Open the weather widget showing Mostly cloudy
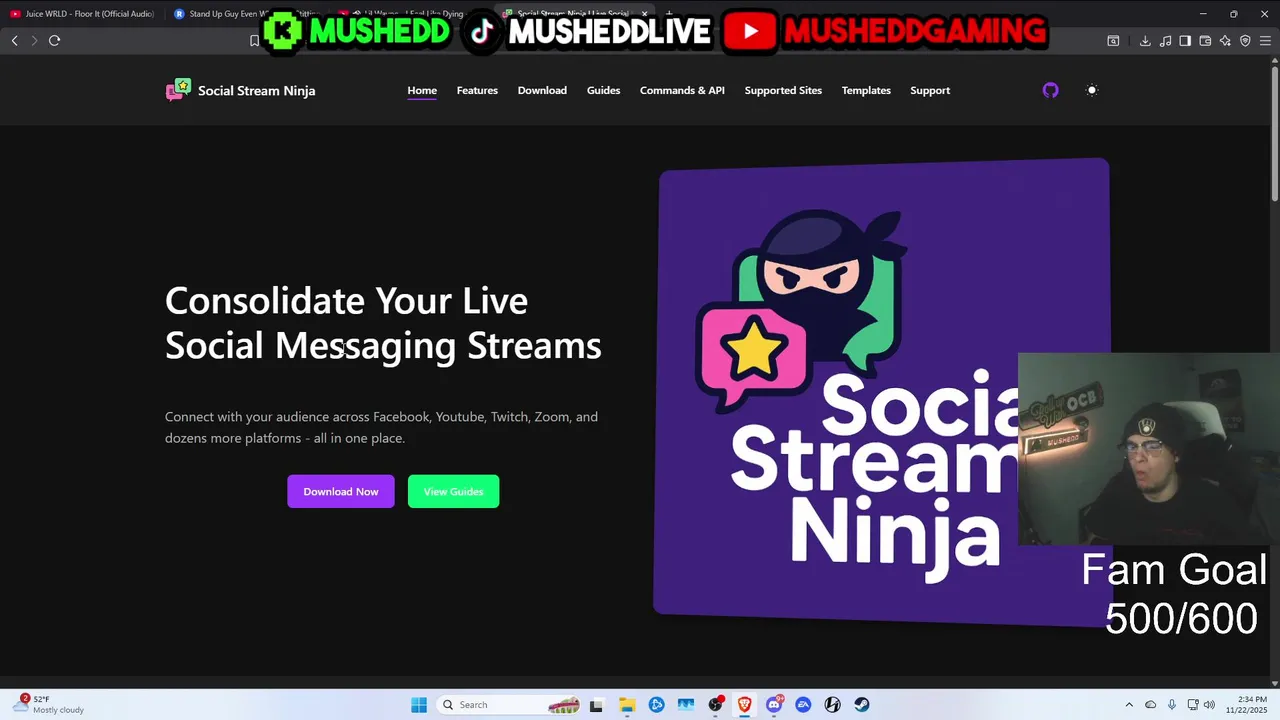This screenshot has width=1280, height=720. coord(48,704)
